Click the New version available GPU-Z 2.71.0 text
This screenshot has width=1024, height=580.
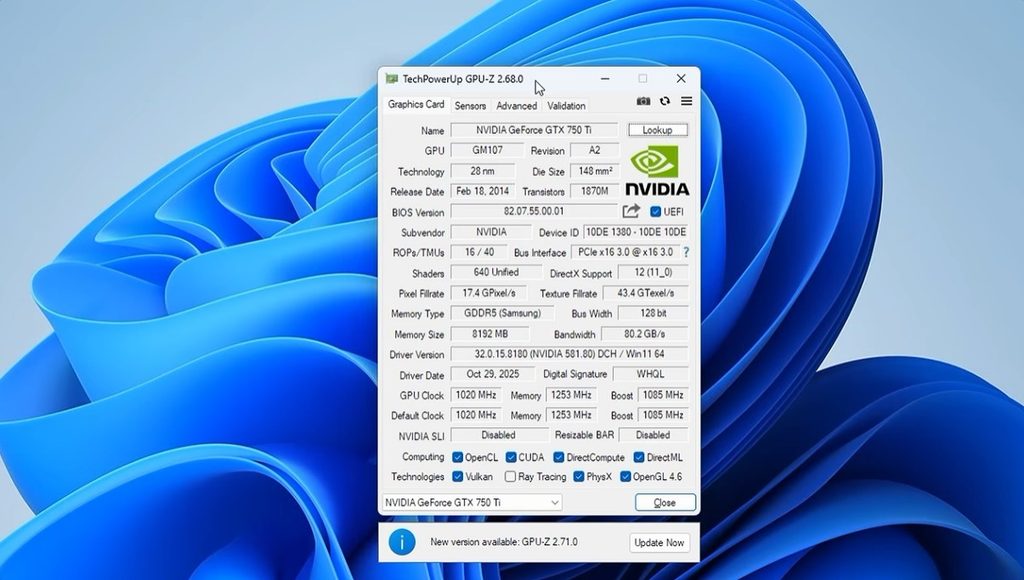click(x=504, y=542)
